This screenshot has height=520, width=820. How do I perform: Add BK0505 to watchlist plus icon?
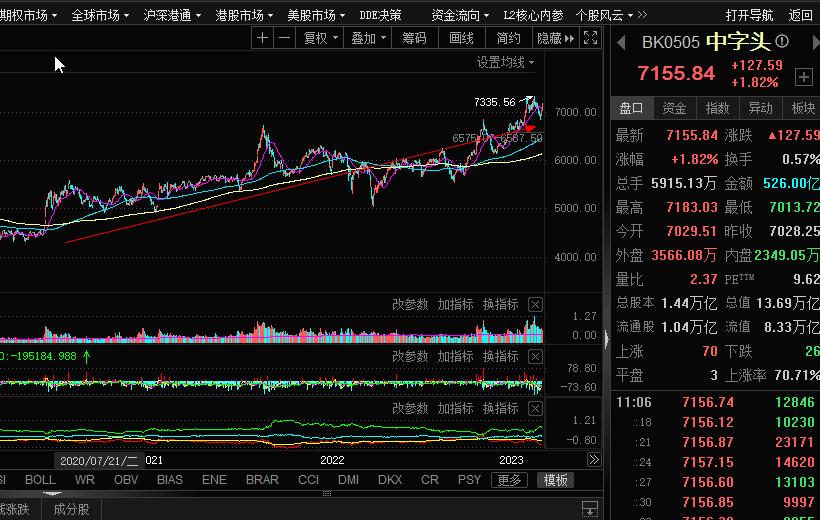pos(803,77)
